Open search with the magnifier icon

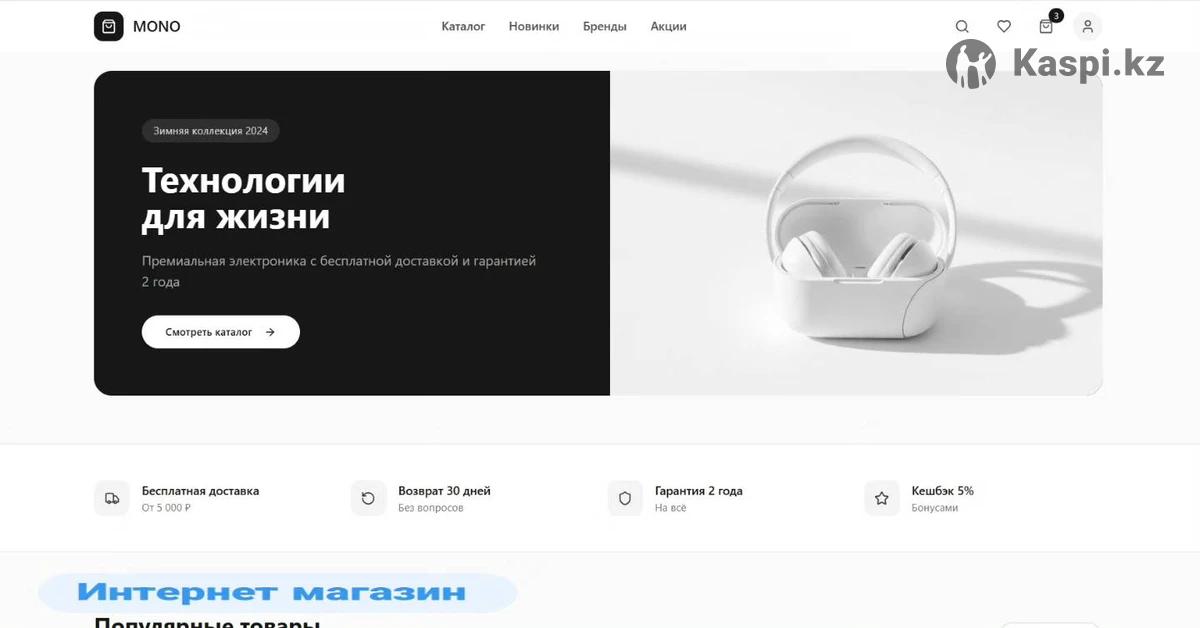click(962, 27)
